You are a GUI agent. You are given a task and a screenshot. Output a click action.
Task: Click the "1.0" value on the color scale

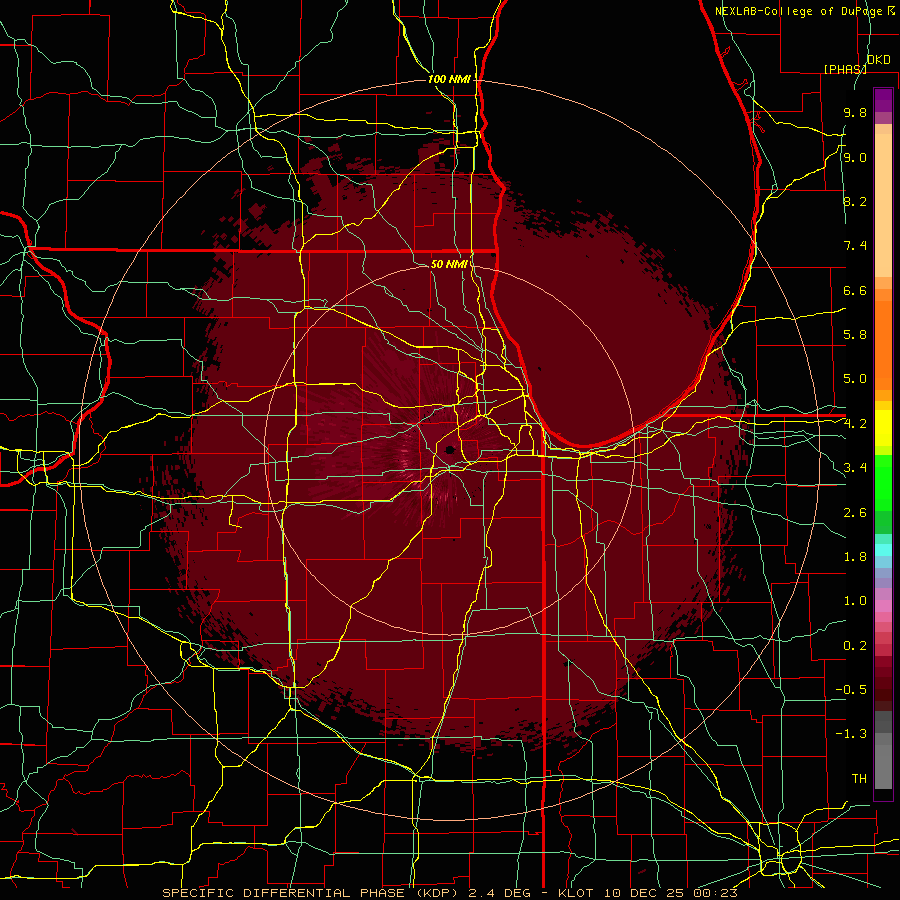tap(855, 601)
